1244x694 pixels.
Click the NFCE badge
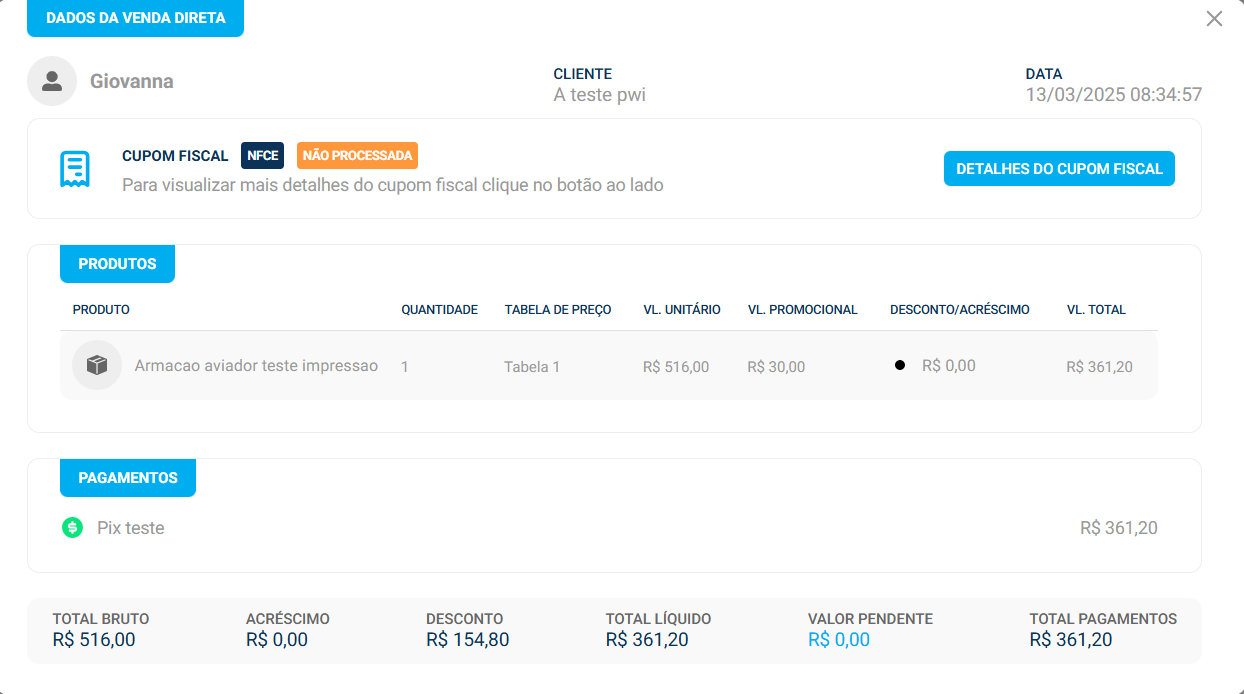coord(263,156)
